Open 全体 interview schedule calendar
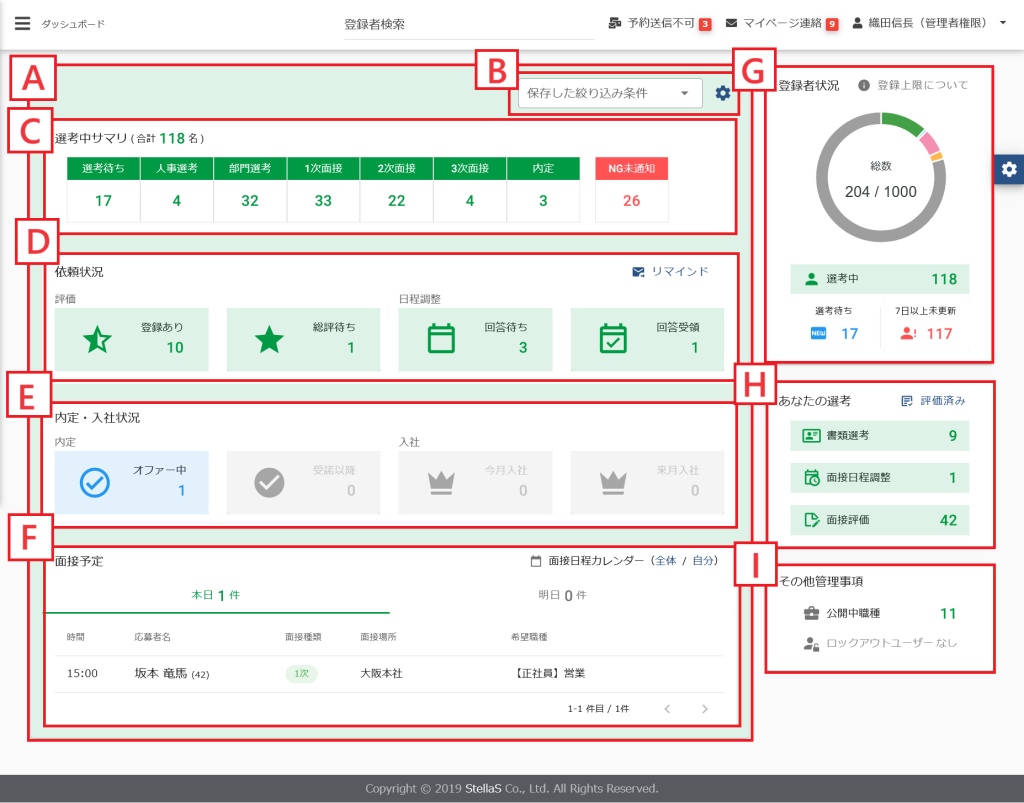The image size is (1024, 803). 665,561
